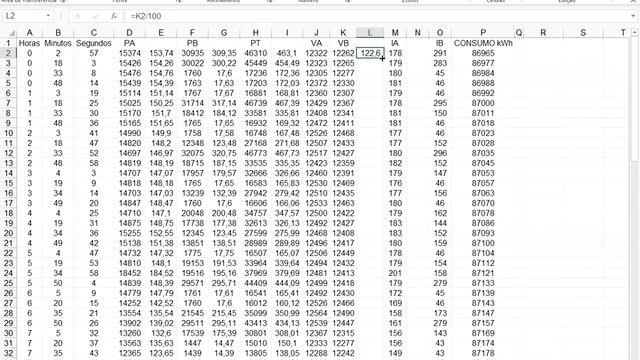Click the 'CONSUMO kWh' header cell

click(x=483, y=43)
